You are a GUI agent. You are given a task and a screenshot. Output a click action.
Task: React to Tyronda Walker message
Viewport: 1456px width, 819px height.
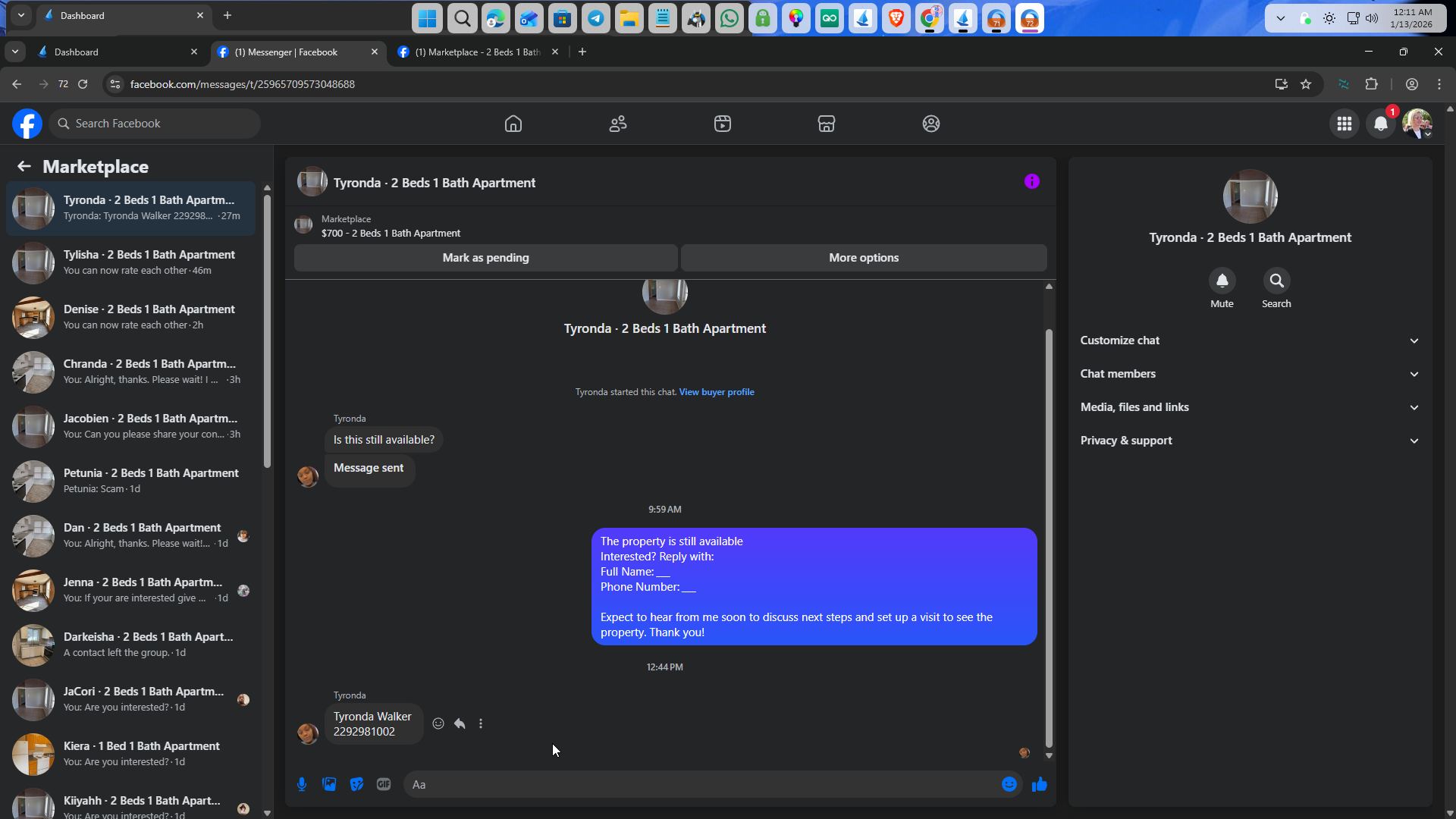pos(438,723)
